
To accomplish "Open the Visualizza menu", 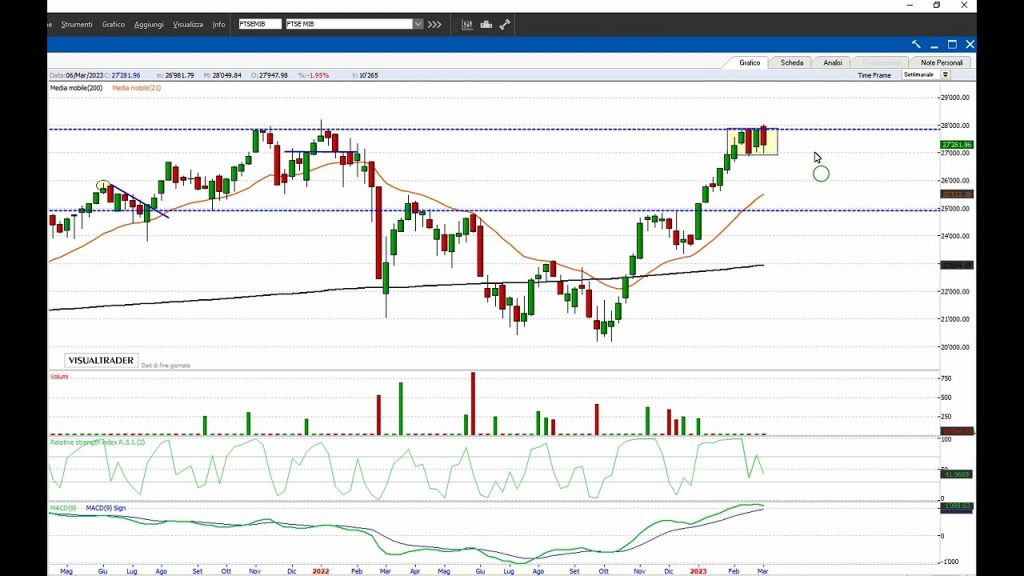I will click(x=187, y=24).
